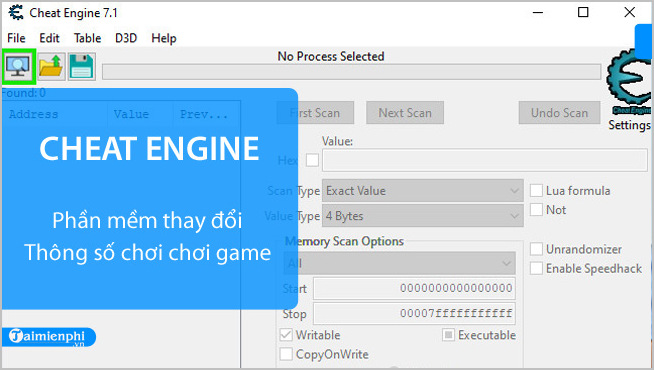Click the Stop address field
Image resolution: width=654 pixels, height=370 pixels.
click(x=414, y=313)
